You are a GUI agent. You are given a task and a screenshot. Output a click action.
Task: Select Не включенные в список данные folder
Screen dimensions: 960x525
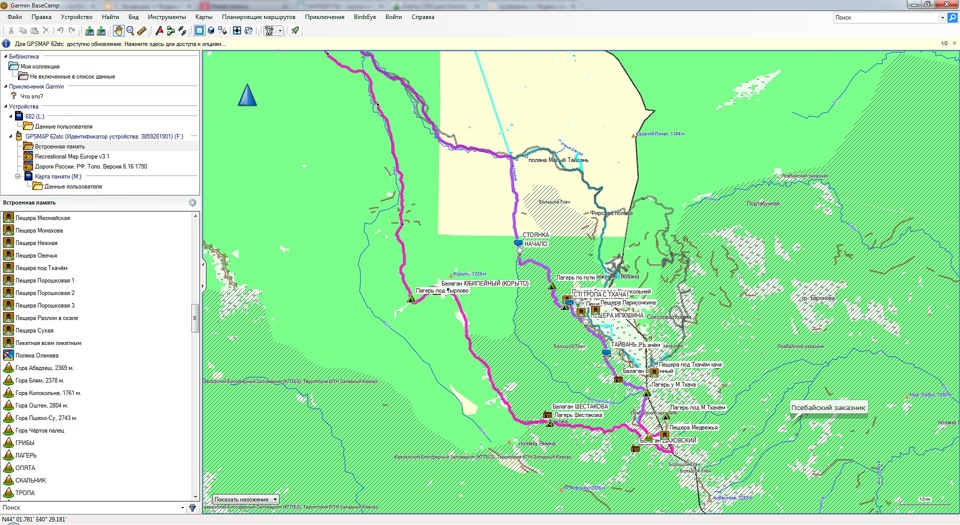tap(72, 76)
